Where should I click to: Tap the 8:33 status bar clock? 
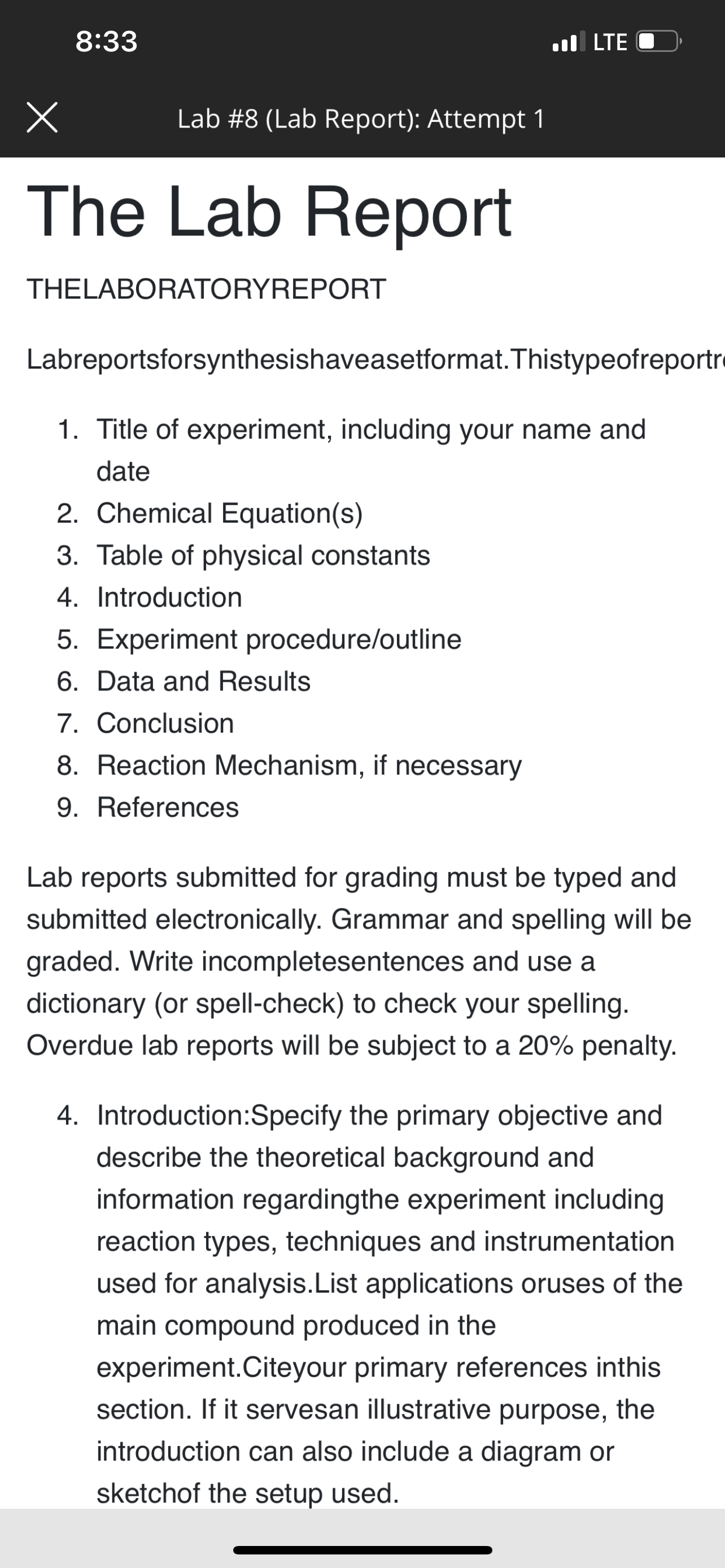tap(107, 41)
